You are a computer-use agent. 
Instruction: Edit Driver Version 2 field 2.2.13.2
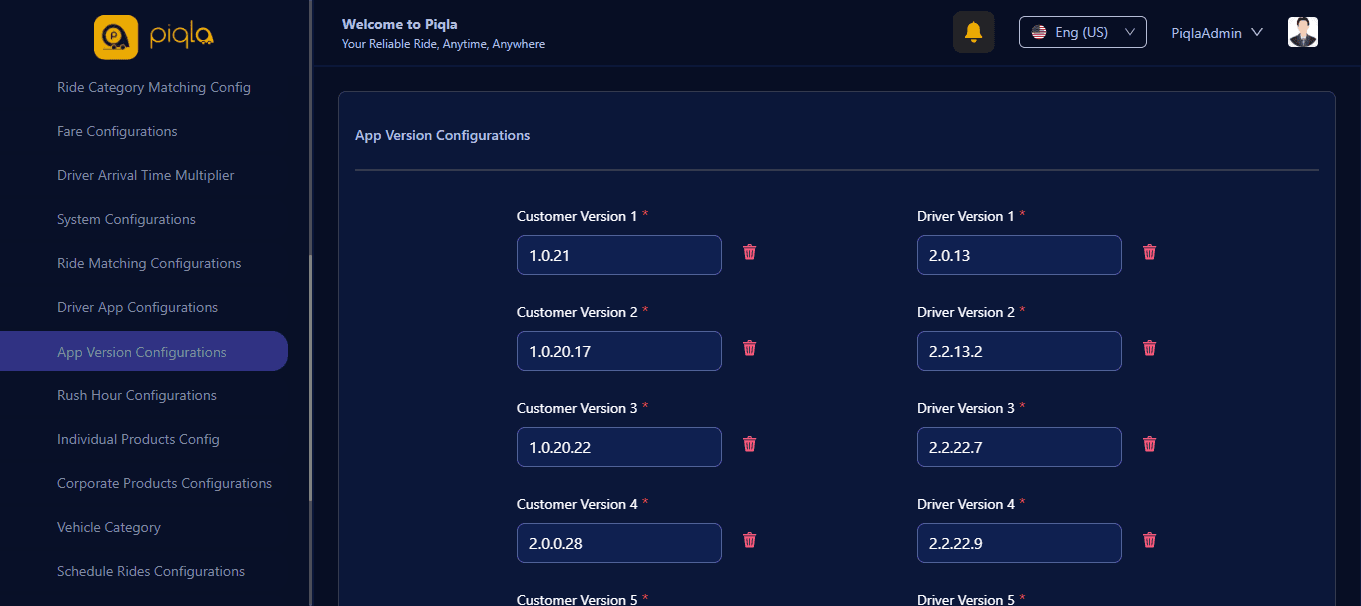point(1019,351)
